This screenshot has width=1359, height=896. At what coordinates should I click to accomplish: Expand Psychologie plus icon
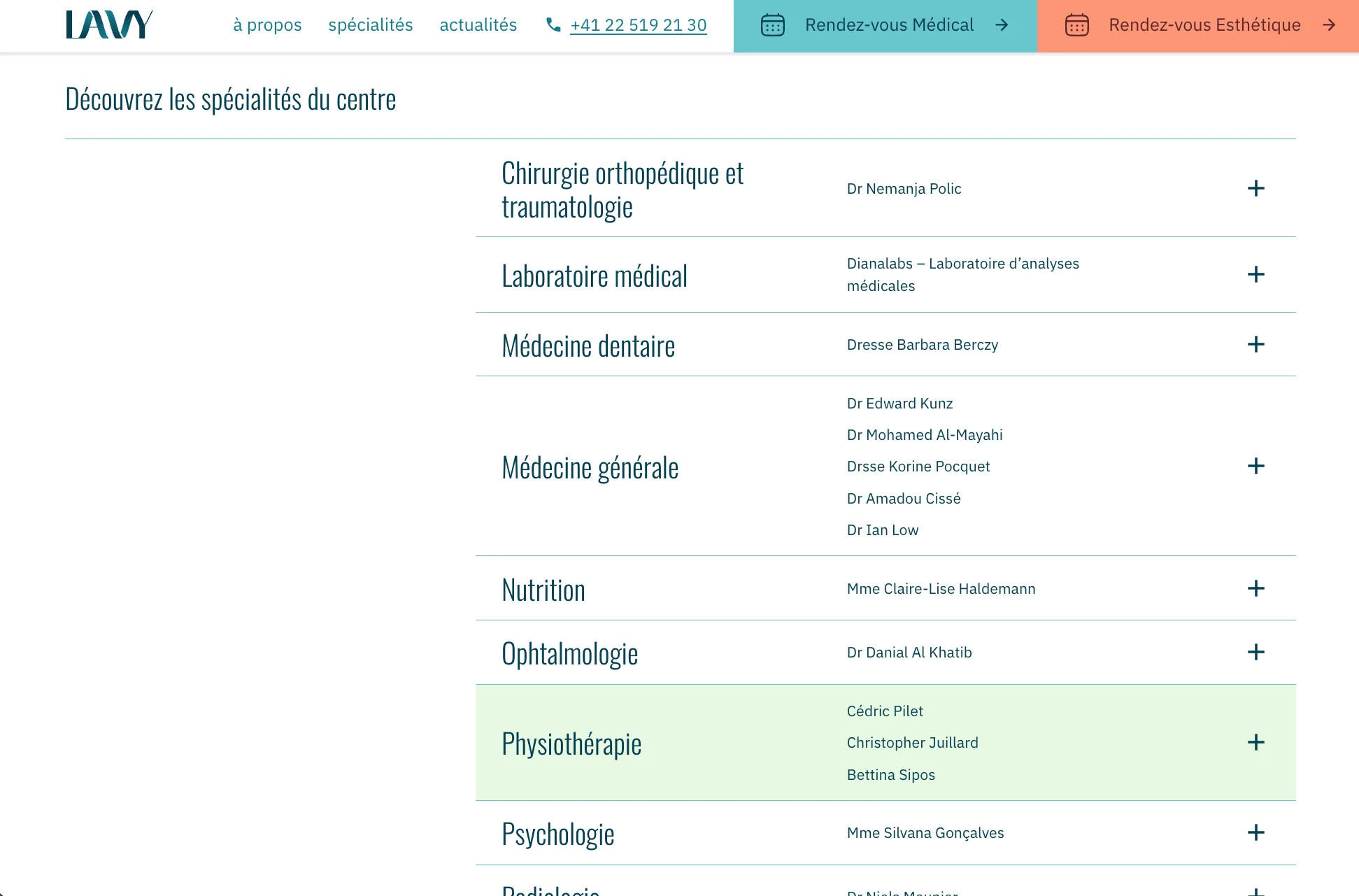pos(1255,832)
